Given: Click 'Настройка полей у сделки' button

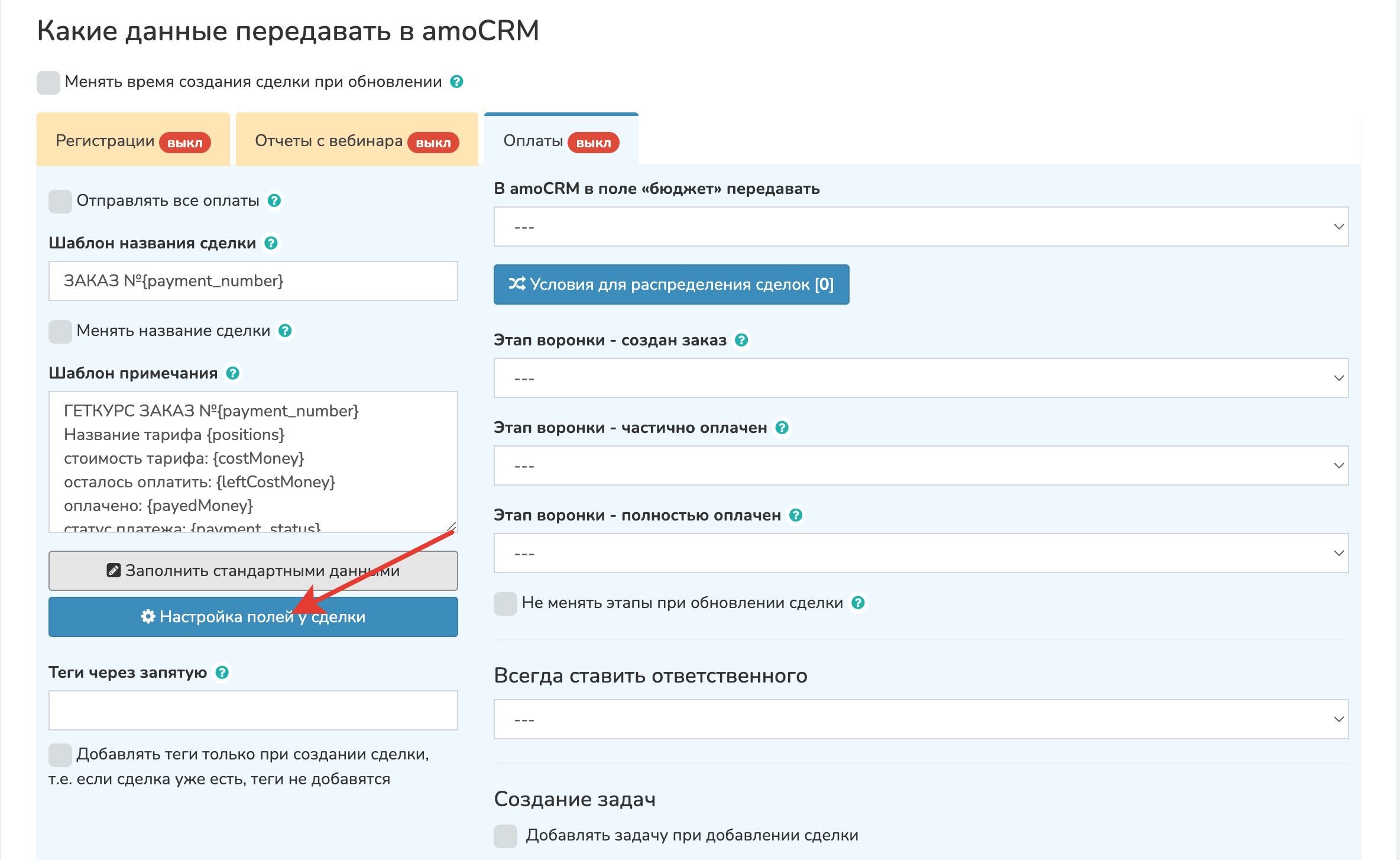Looking at the screenshot, I should [253, 617].
